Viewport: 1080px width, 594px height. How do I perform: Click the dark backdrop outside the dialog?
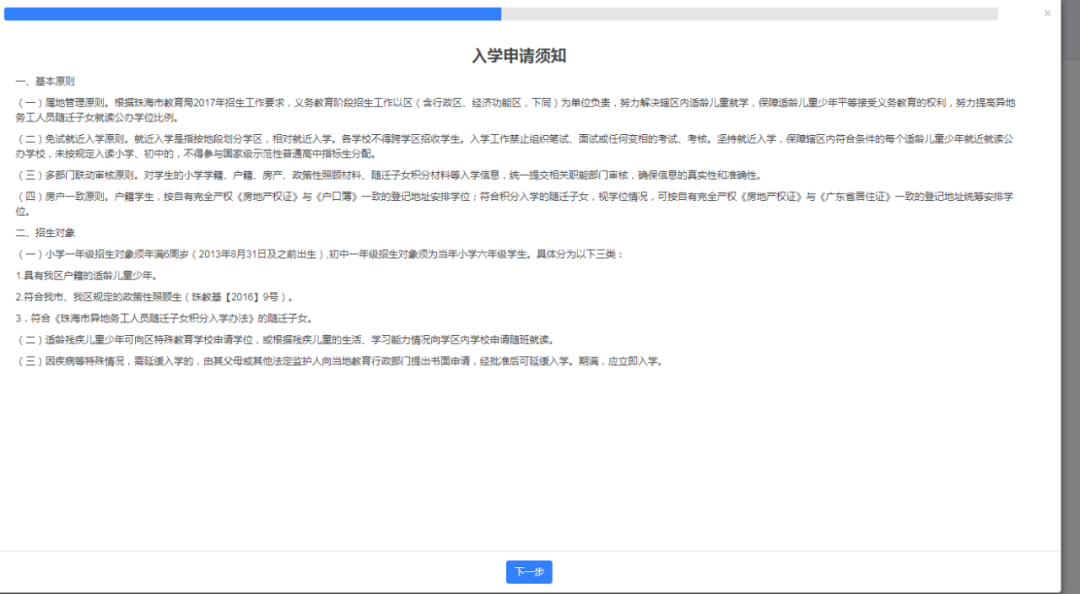pyautogui.click(x=1071, y=300)
